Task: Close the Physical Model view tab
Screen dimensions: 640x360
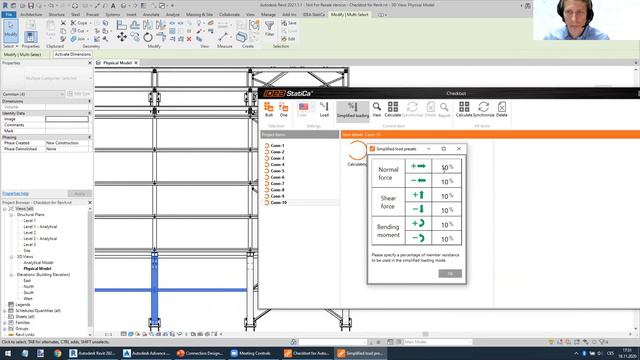Action: pos(136,63)
